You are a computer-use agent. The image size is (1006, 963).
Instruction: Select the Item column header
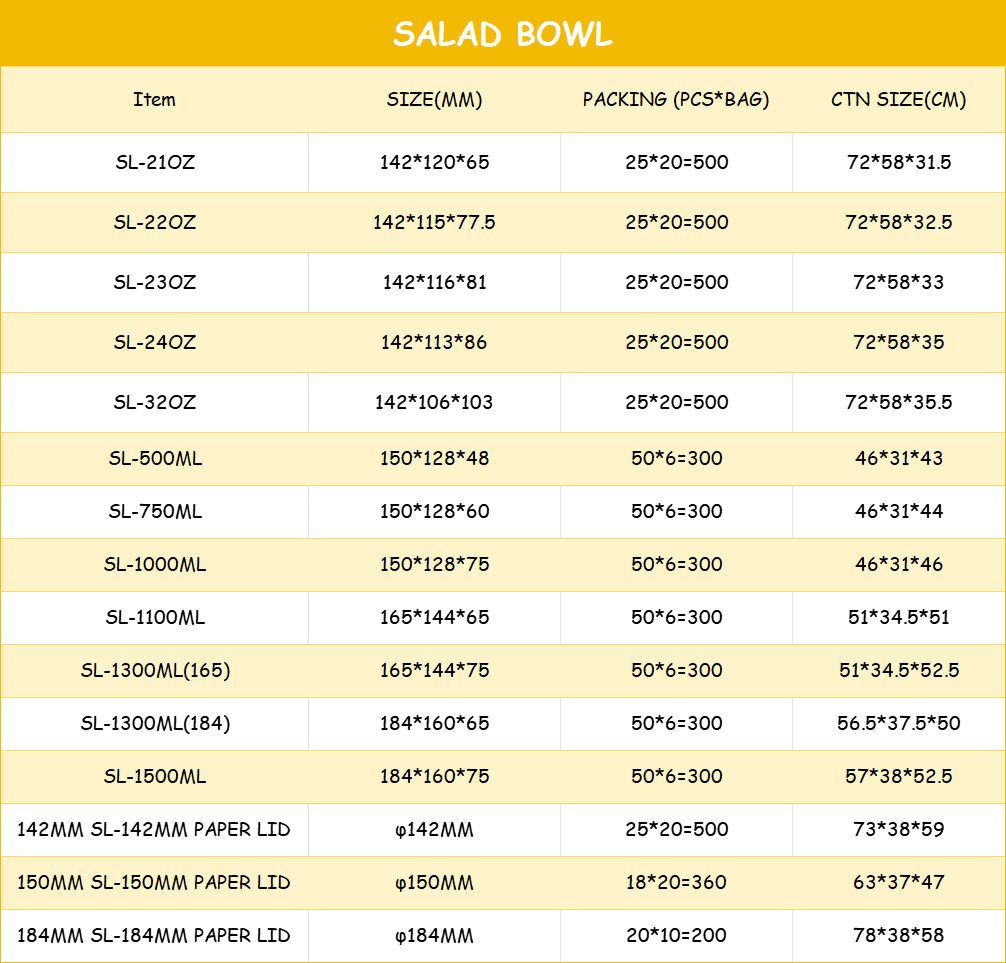click(x=154, y=99)
